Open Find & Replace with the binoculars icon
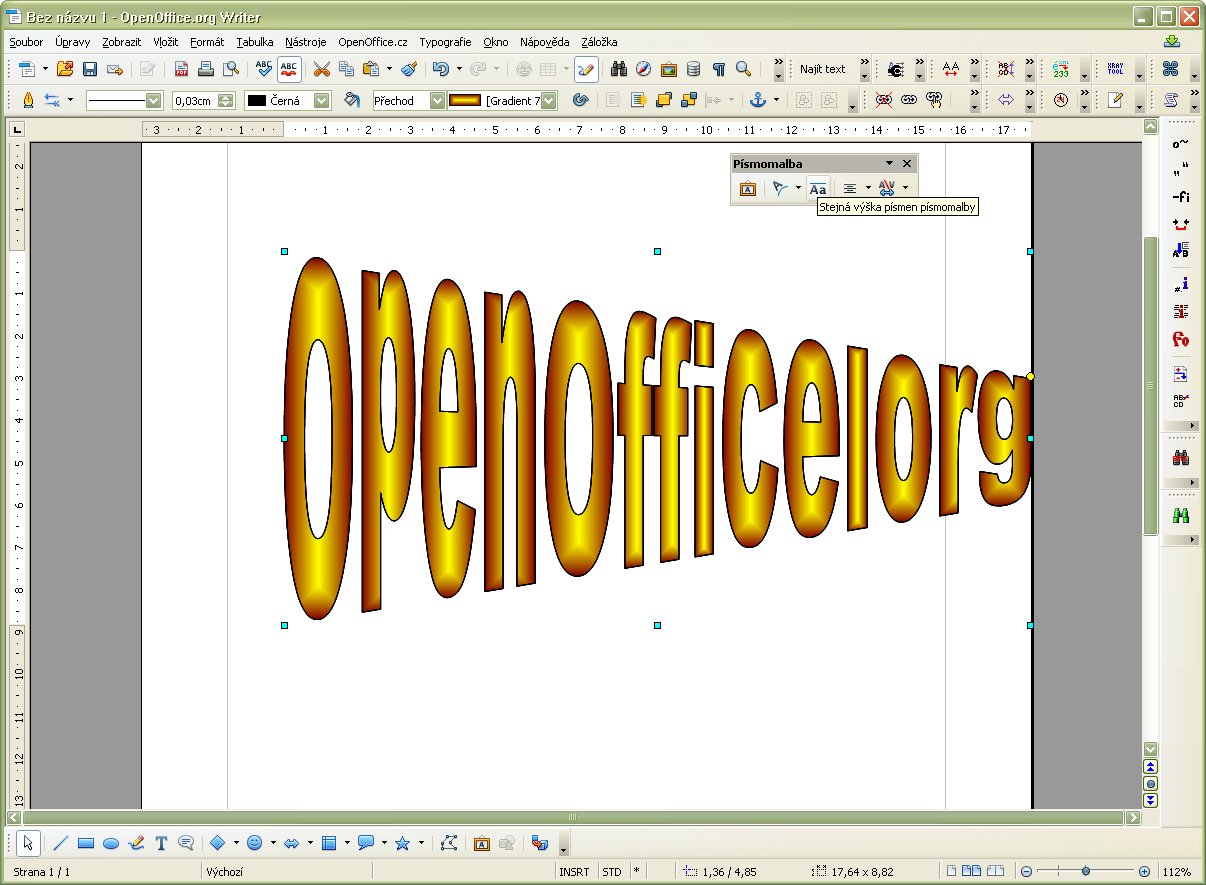Screen dimensions: 1206x885 click(619, 69)
